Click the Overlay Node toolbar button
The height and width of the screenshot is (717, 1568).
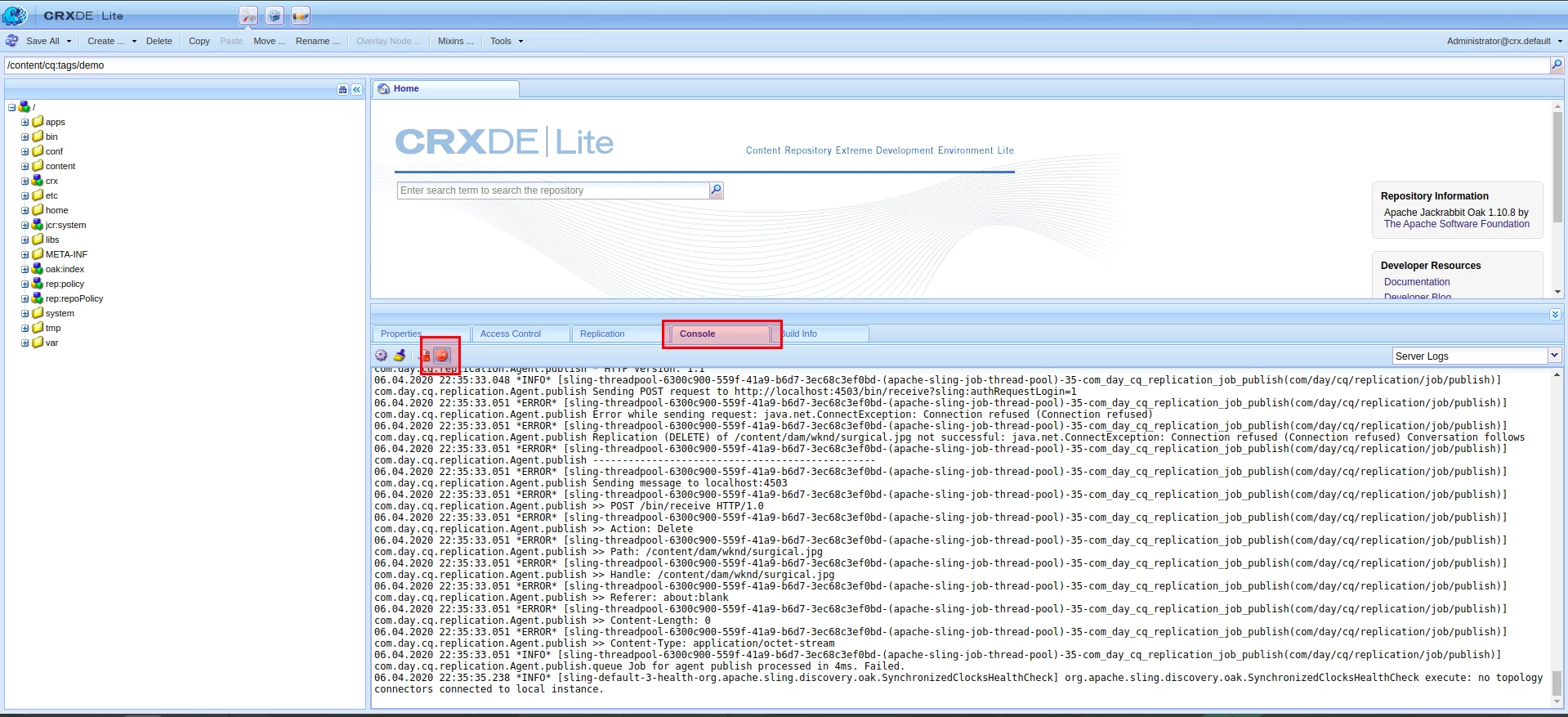pos(388,41)
